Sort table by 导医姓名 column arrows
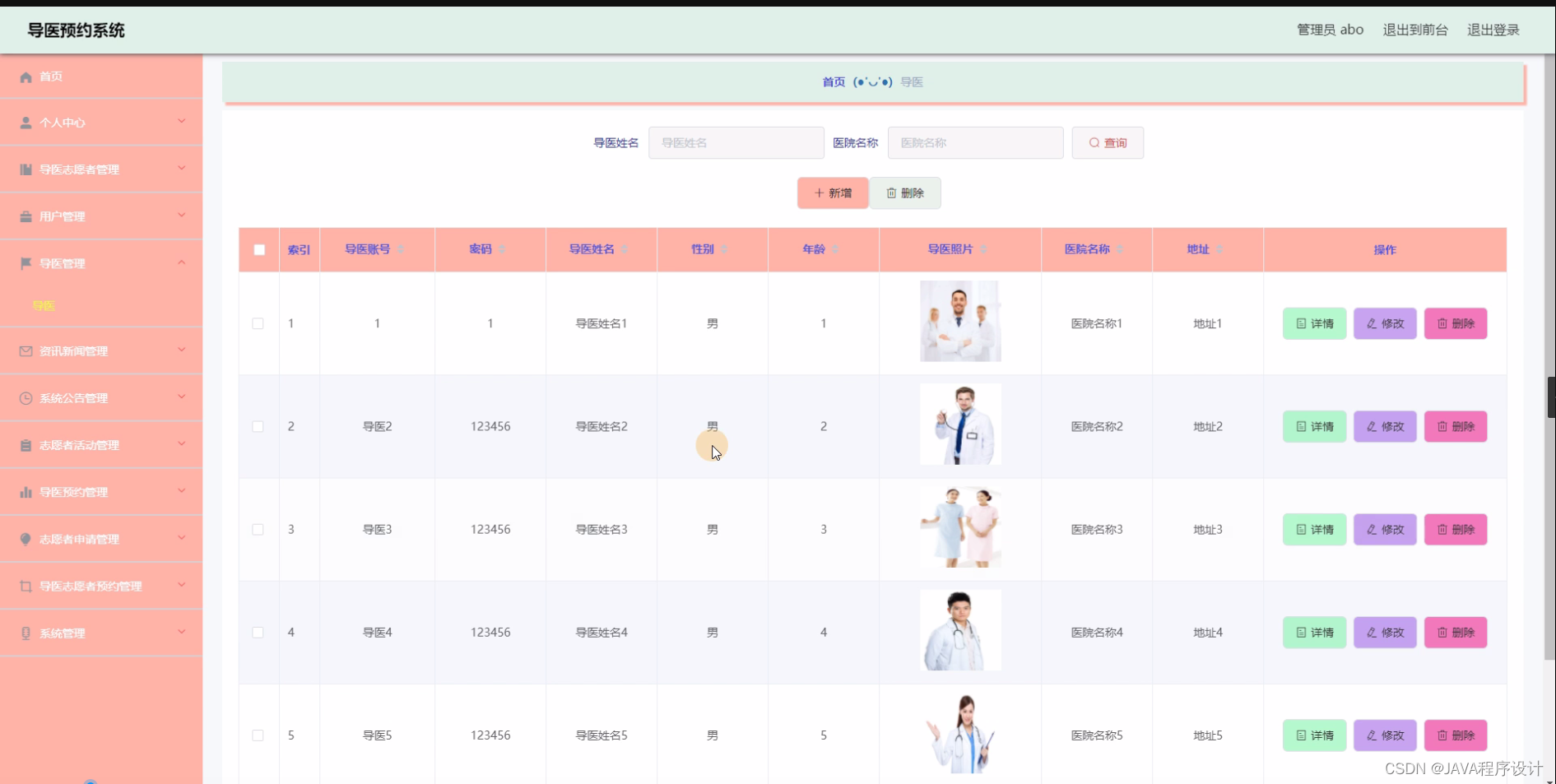 pyautogui.click(x=625, y=249)
